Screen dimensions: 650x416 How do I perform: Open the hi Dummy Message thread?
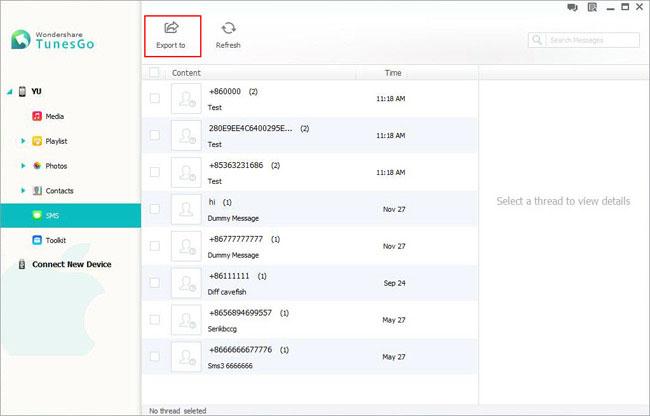pyautogui.click(x=310, y=209)
